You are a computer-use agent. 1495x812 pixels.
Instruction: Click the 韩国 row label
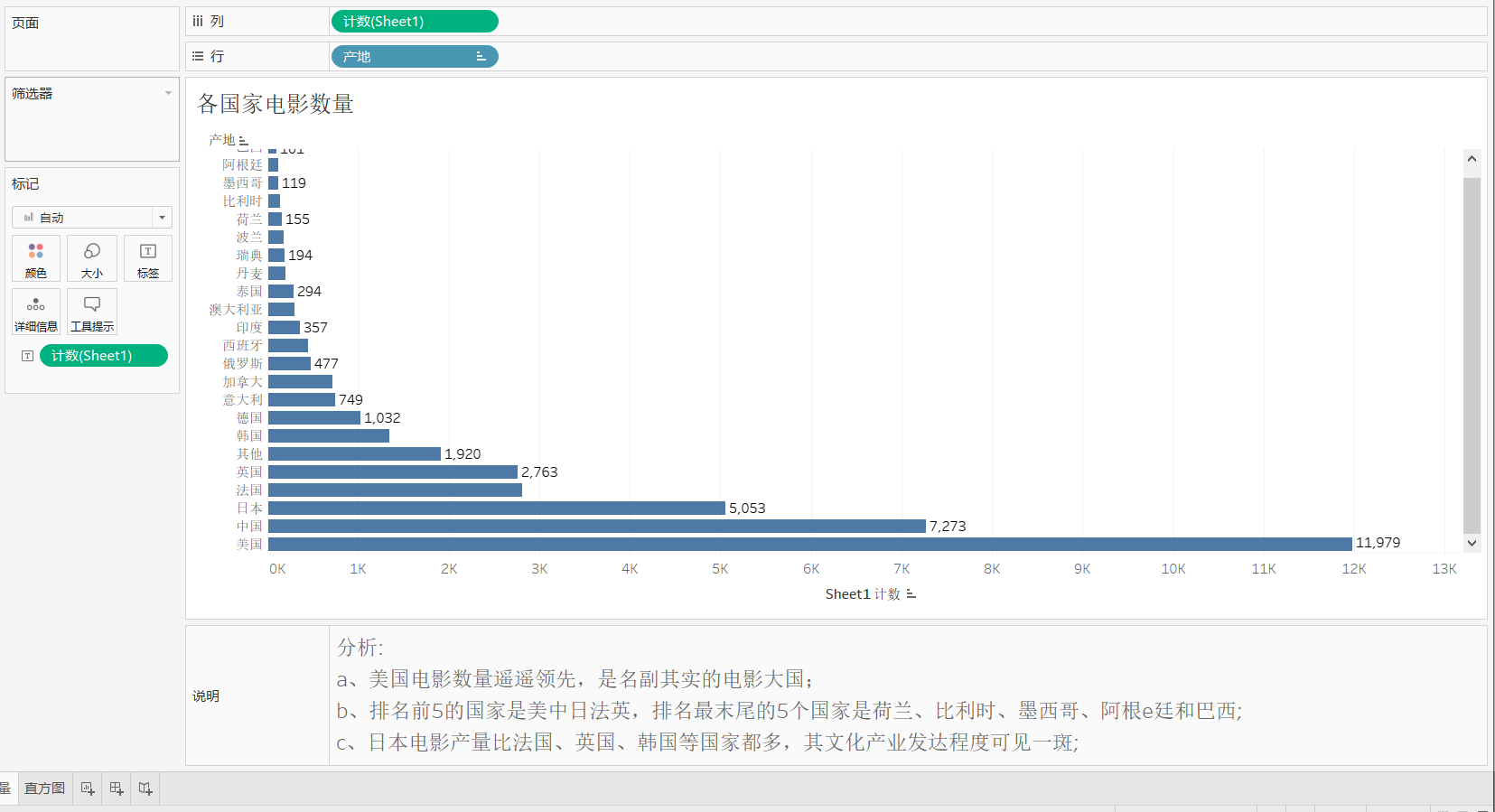pos(249,435)
